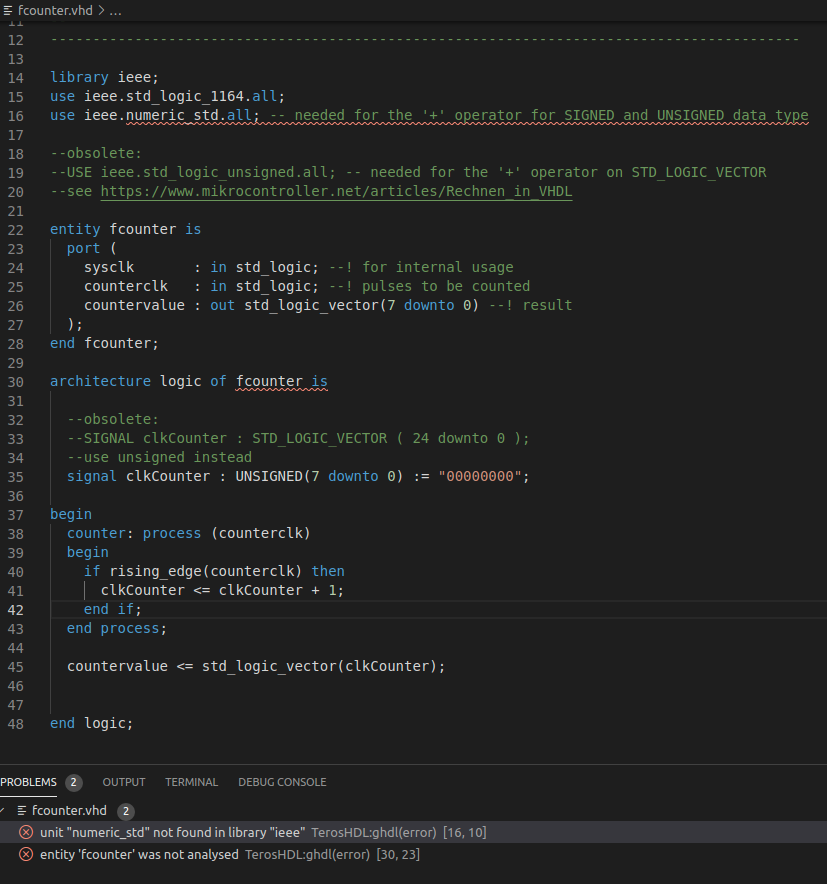Click line number 30 in the gutter

point(15,381)
